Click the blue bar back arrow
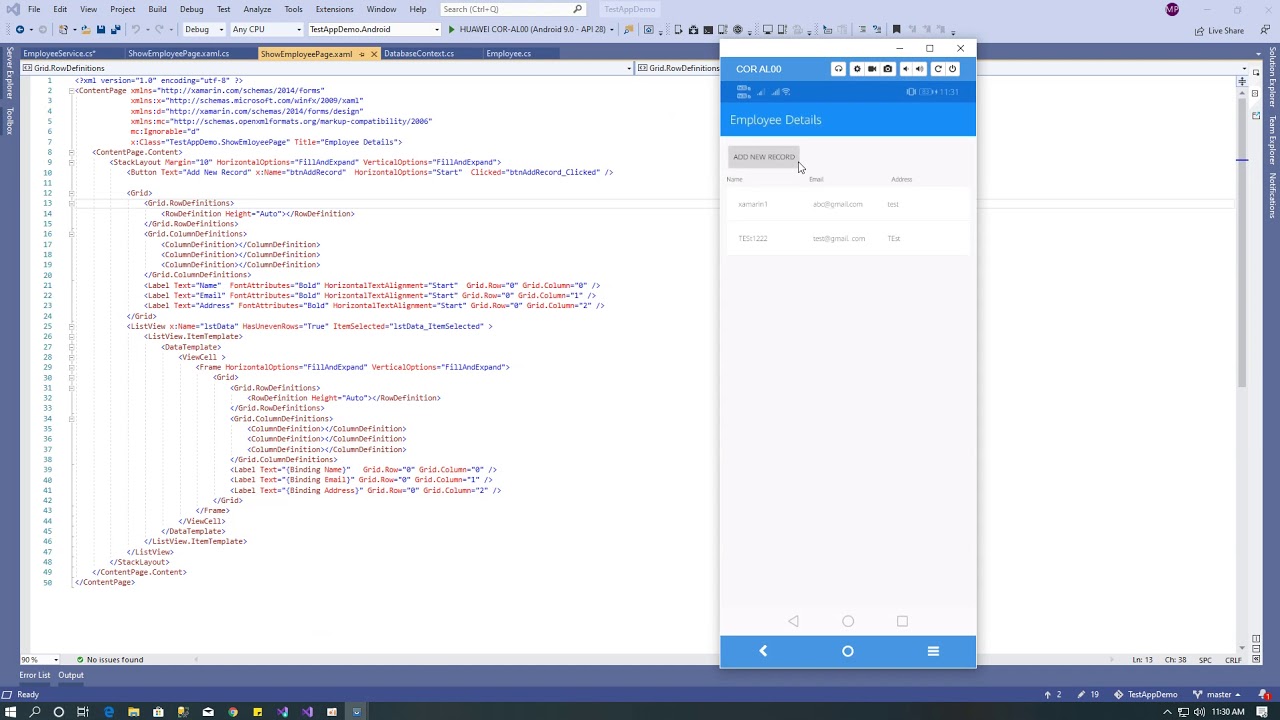The image size is (1280, 720). (763, 651)
